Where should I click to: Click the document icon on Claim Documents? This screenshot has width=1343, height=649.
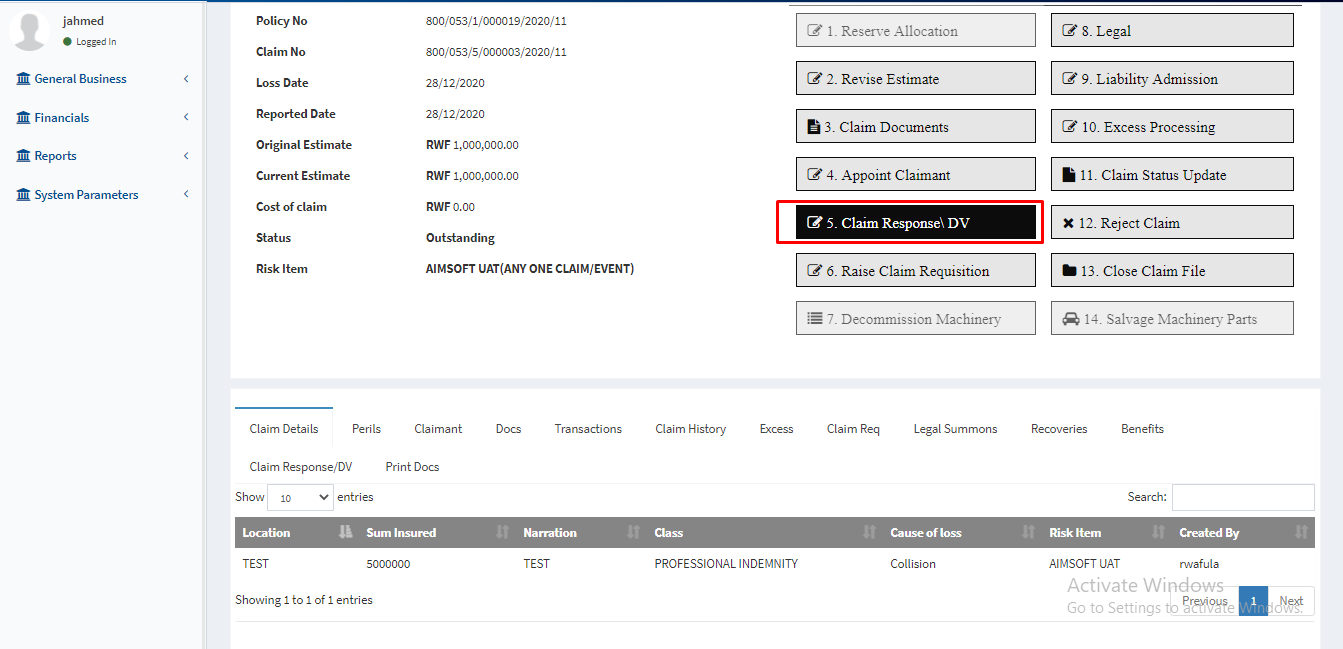point(813,127)
